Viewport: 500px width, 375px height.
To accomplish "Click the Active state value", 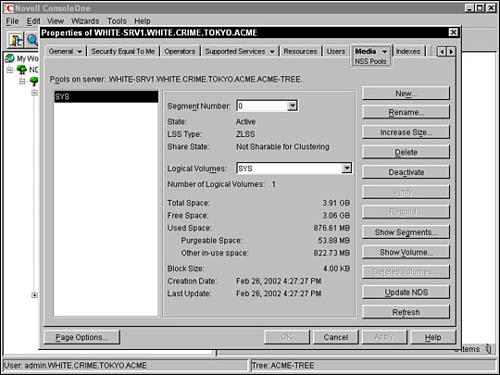I will point(246,122).
